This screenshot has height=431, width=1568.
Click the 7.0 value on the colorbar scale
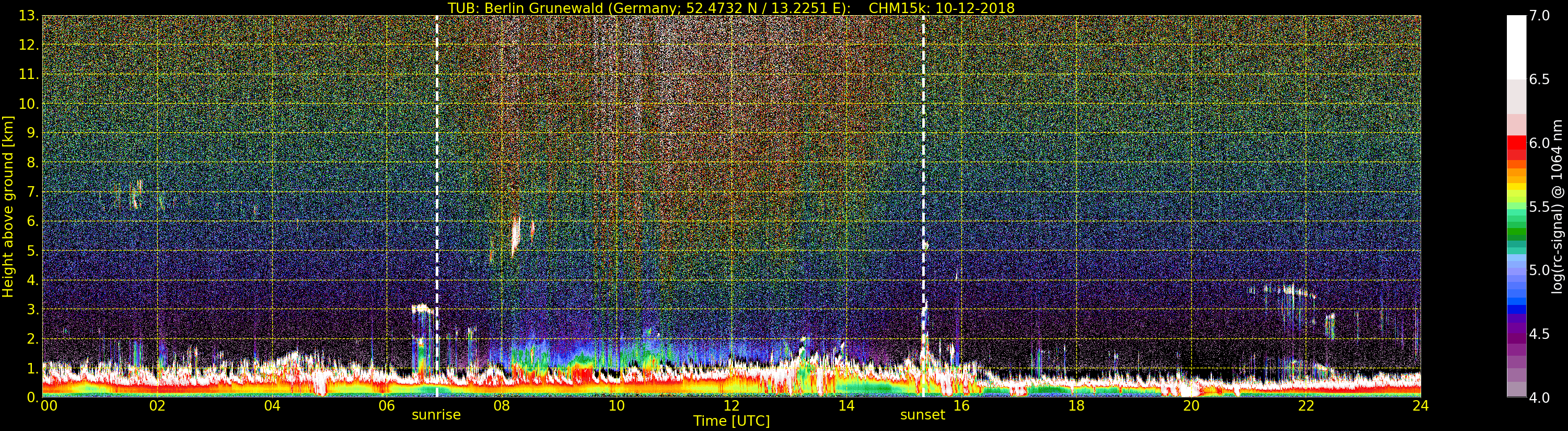1539,16
